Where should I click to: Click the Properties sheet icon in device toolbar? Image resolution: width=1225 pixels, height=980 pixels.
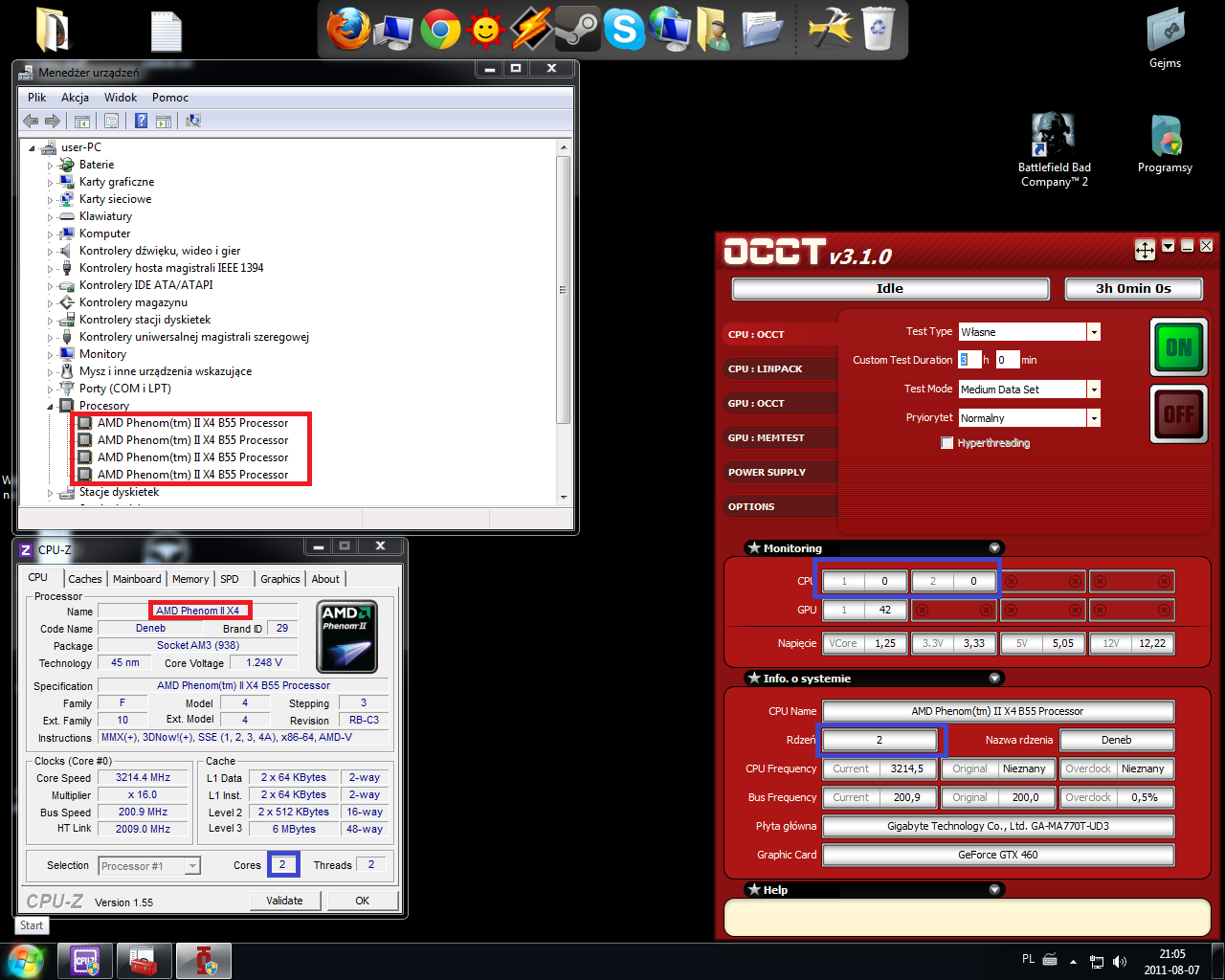(111, 121)
